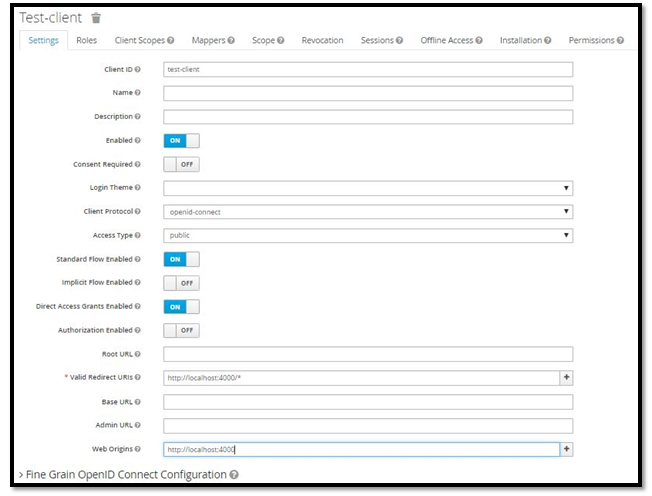Click the plus icon for Valid Redirect URIs
This screenshot has height=496, width=652.
pos(567,377)
